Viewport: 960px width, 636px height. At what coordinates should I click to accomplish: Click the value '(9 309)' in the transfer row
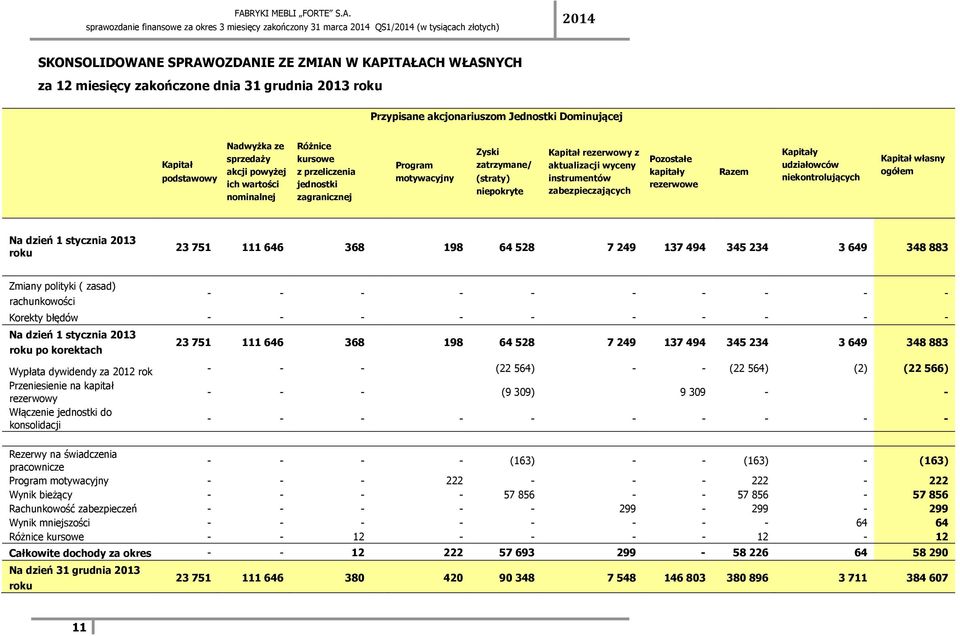(x=518, y=392)
